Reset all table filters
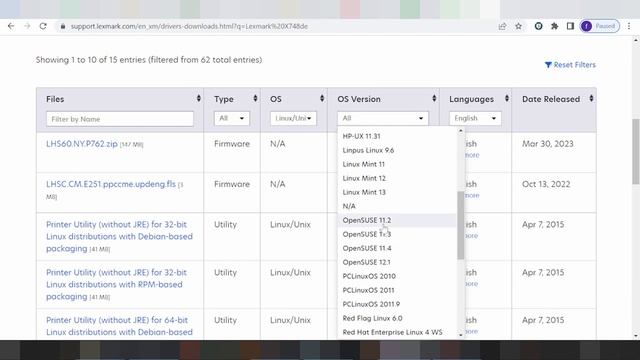 (570, 65)
